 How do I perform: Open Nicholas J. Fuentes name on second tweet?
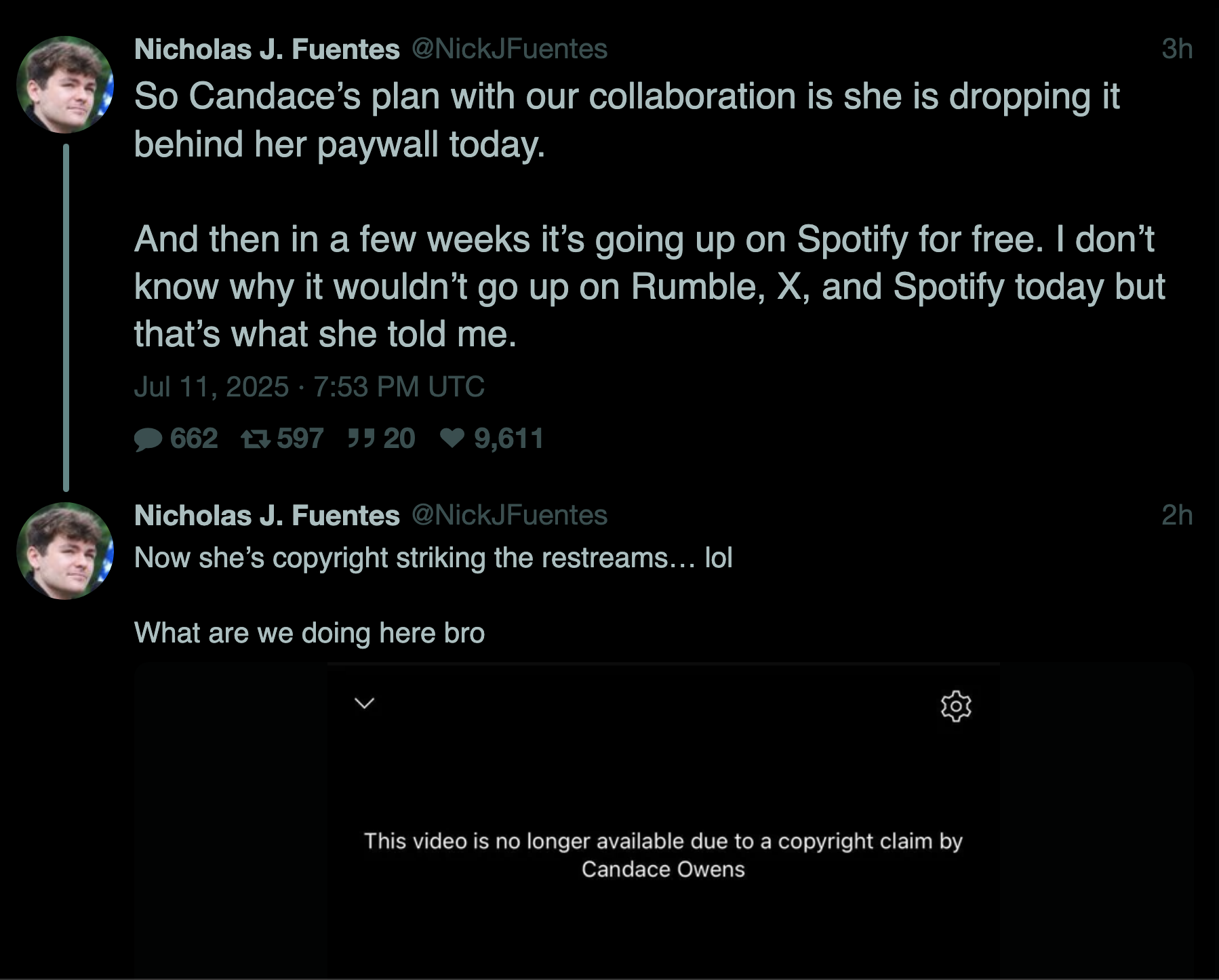point(267,515)
